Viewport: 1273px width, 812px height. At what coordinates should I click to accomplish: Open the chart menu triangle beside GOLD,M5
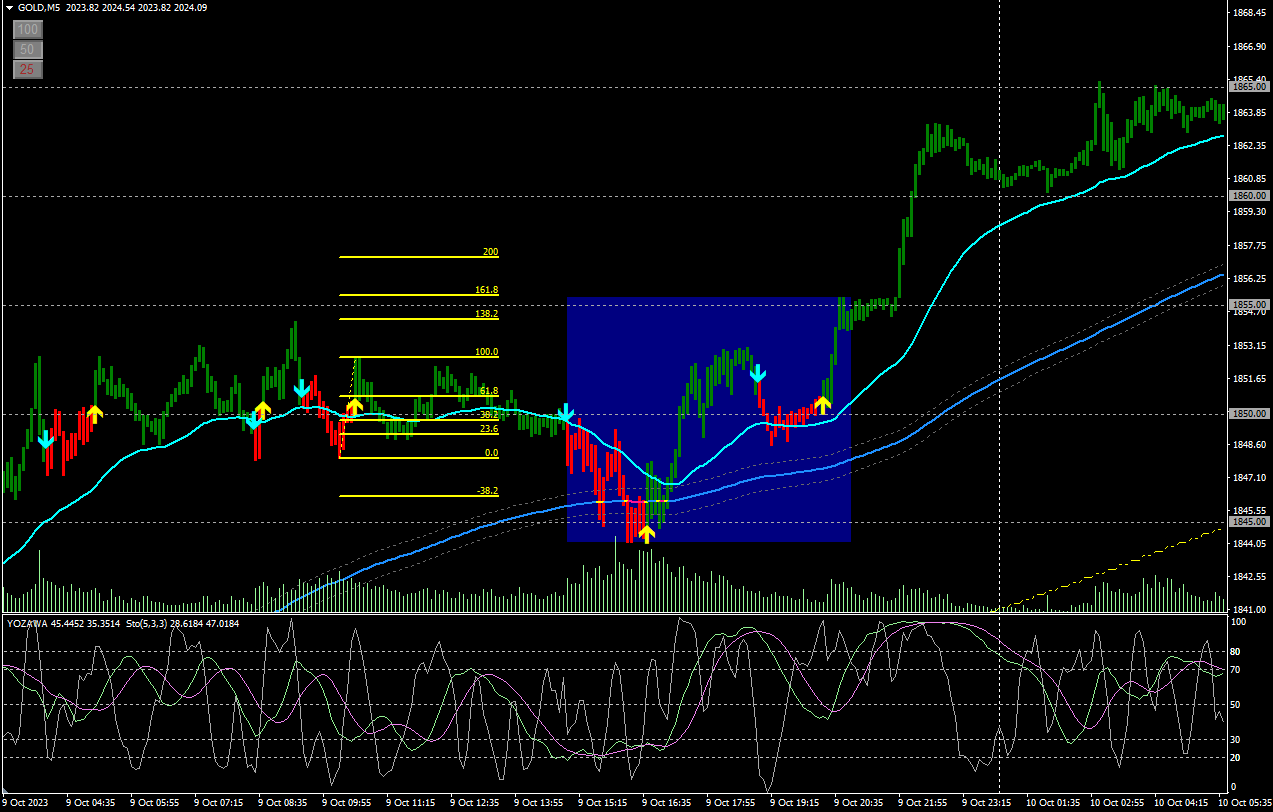[x=9, y=8]
